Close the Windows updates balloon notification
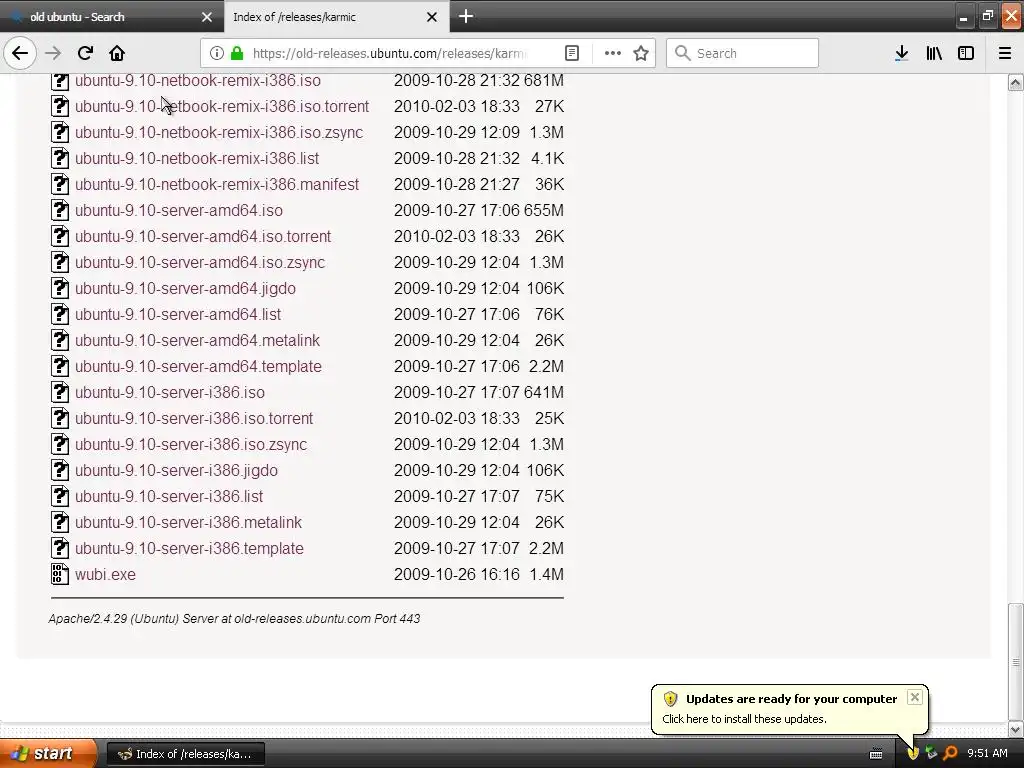1024x768 pixels. [x=915, y=697]
